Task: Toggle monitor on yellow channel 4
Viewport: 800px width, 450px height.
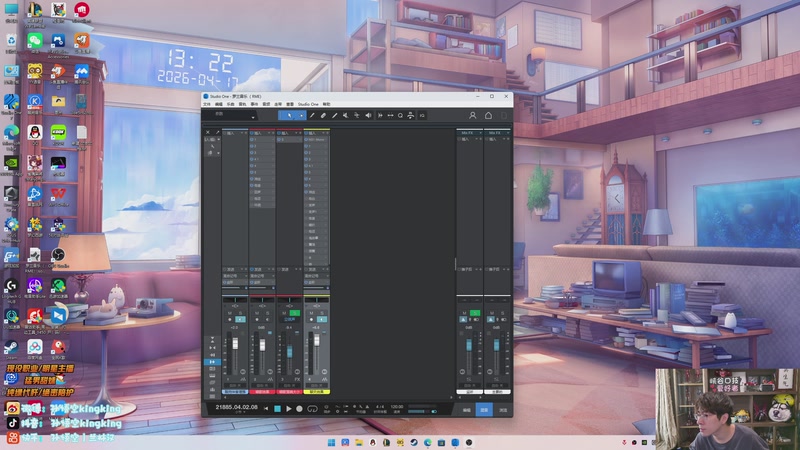Action: [322, 319]
